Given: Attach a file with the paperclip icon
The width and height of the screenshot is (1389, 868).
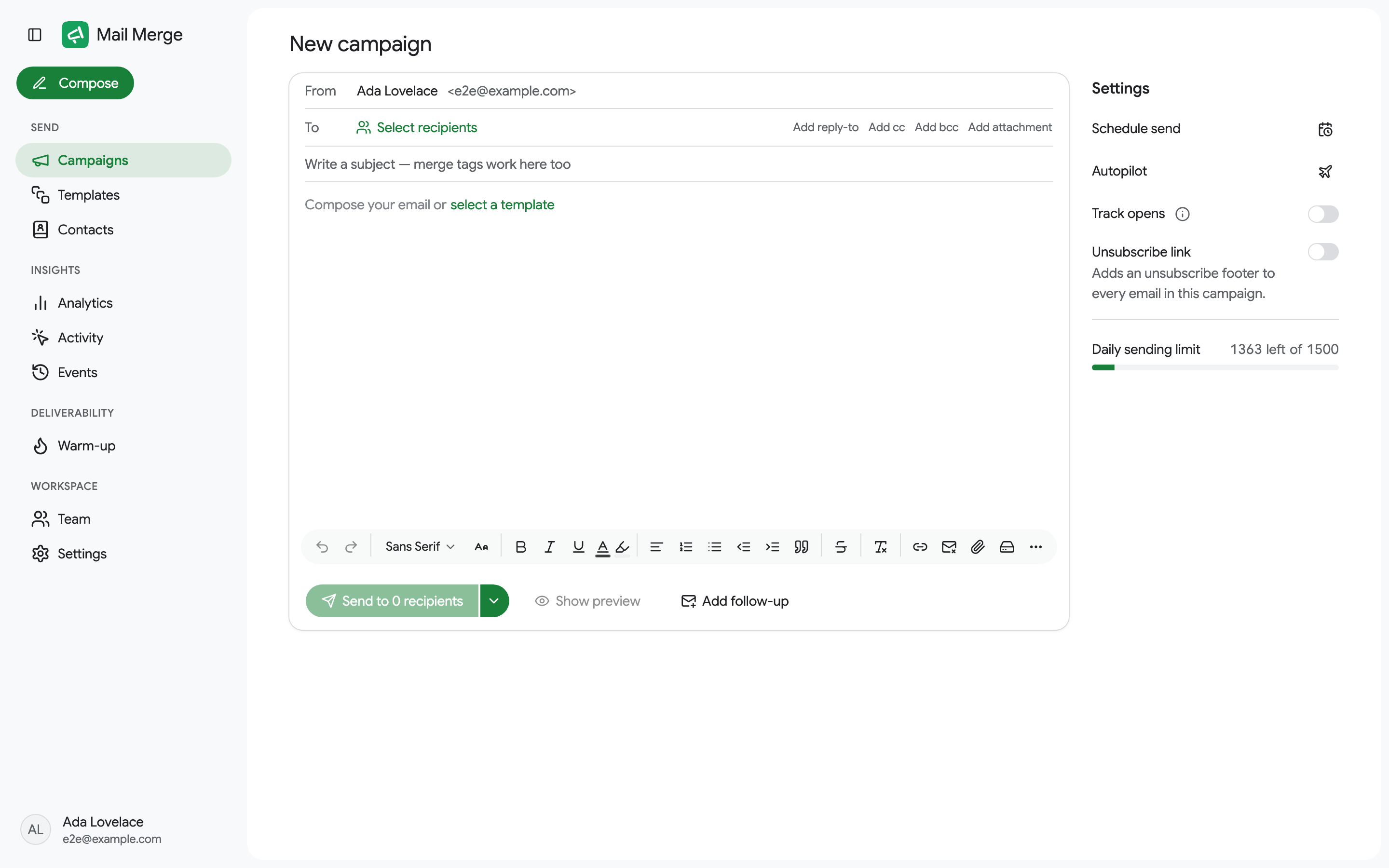Looking at the screenshot, I should click(x=978, y=547).
